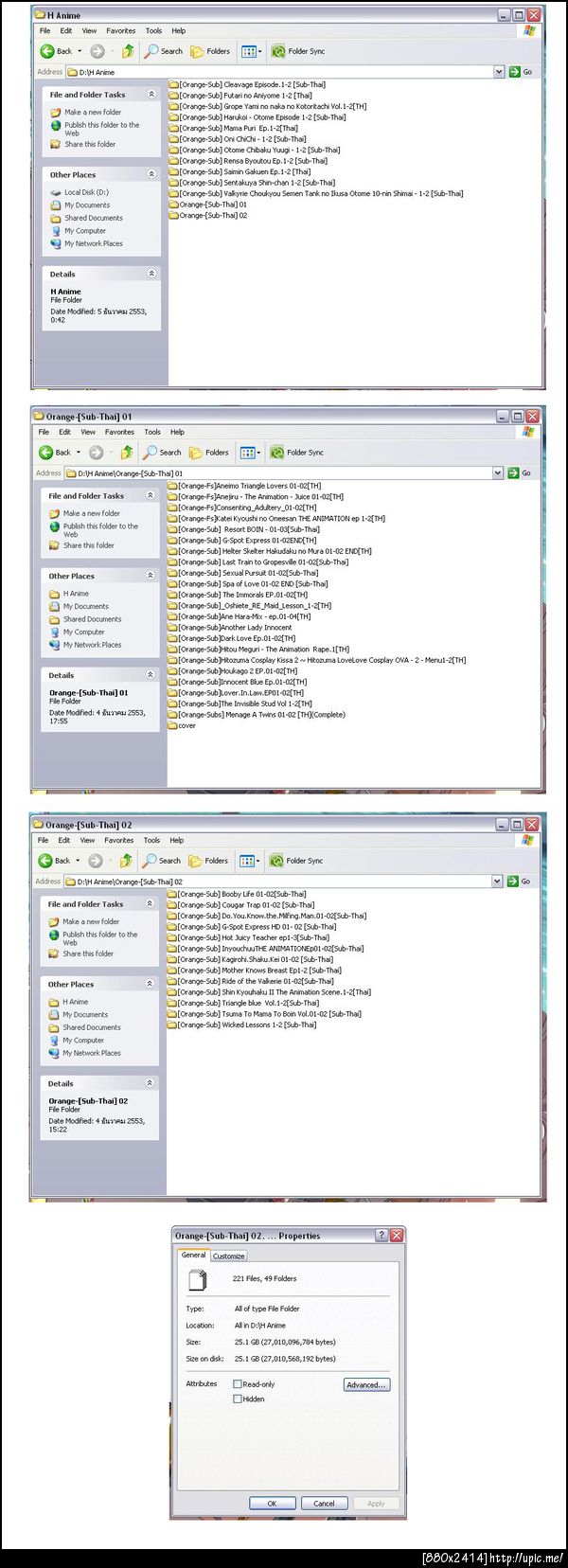The width and height of the screenshot is (568, 1568).
Task: Expand address bar dropdown showing D:\H Anime
Action: (499, 72)
